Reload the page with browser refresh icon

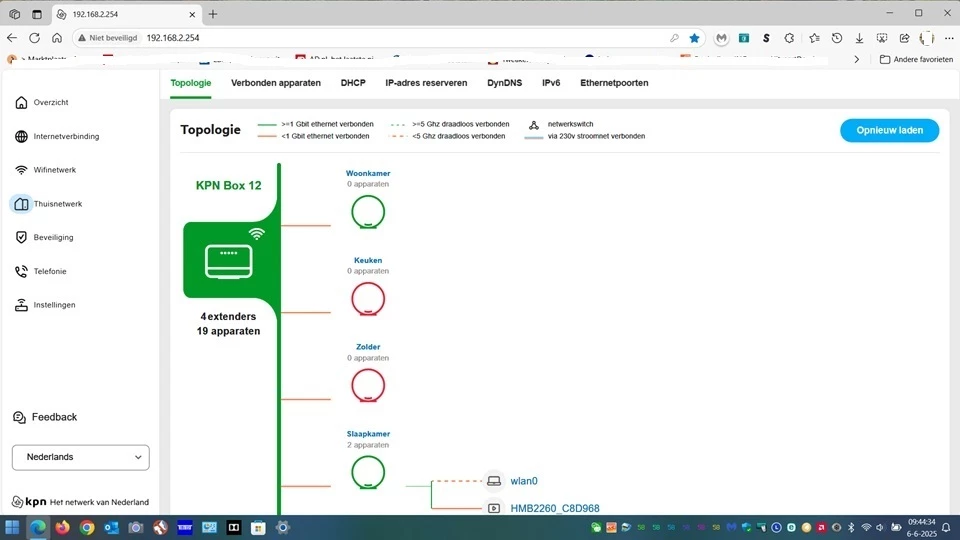(34, 38)
